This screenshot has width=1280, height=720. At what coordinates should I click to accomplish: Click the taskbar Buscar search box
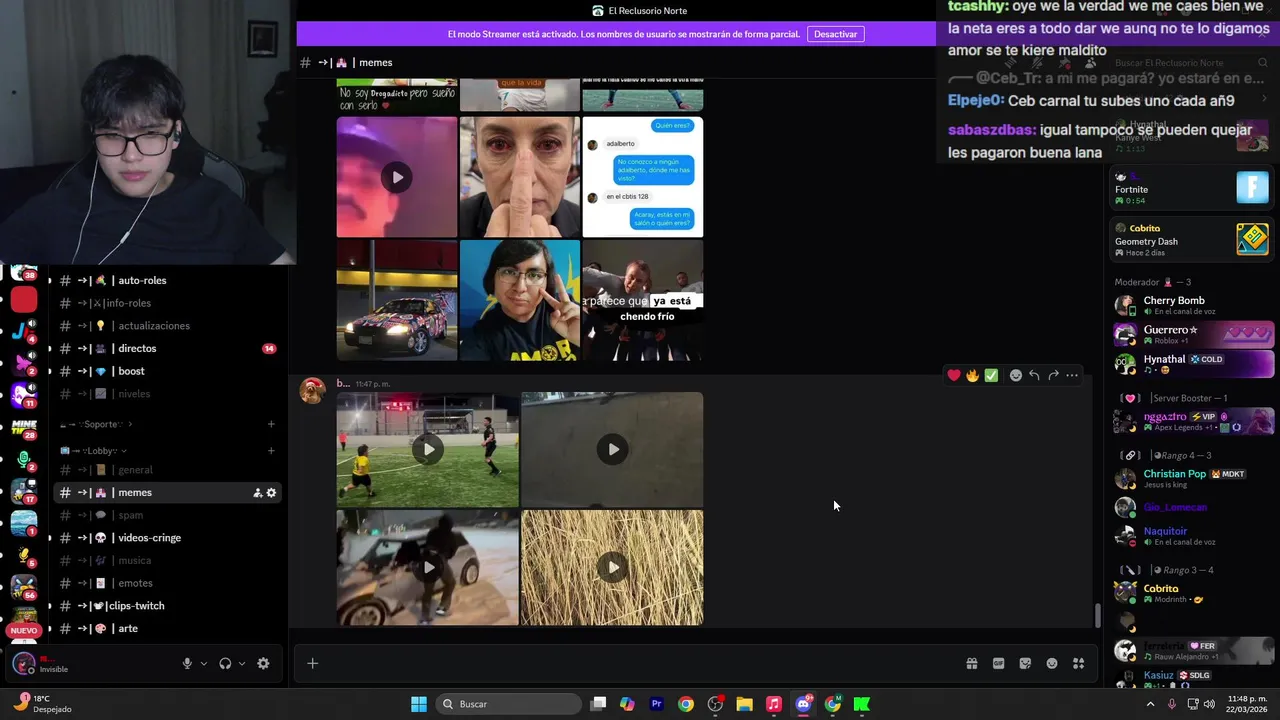pyautogui.click(x=510, y=704)
